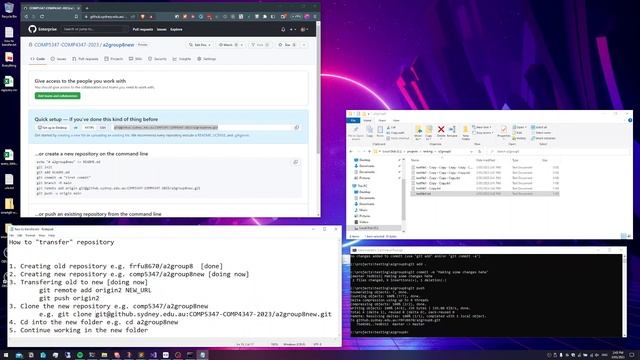The height and width of the screenshot is (360, 640).
Task: Switch clone URL to SSH
Action: coord(102,127)
